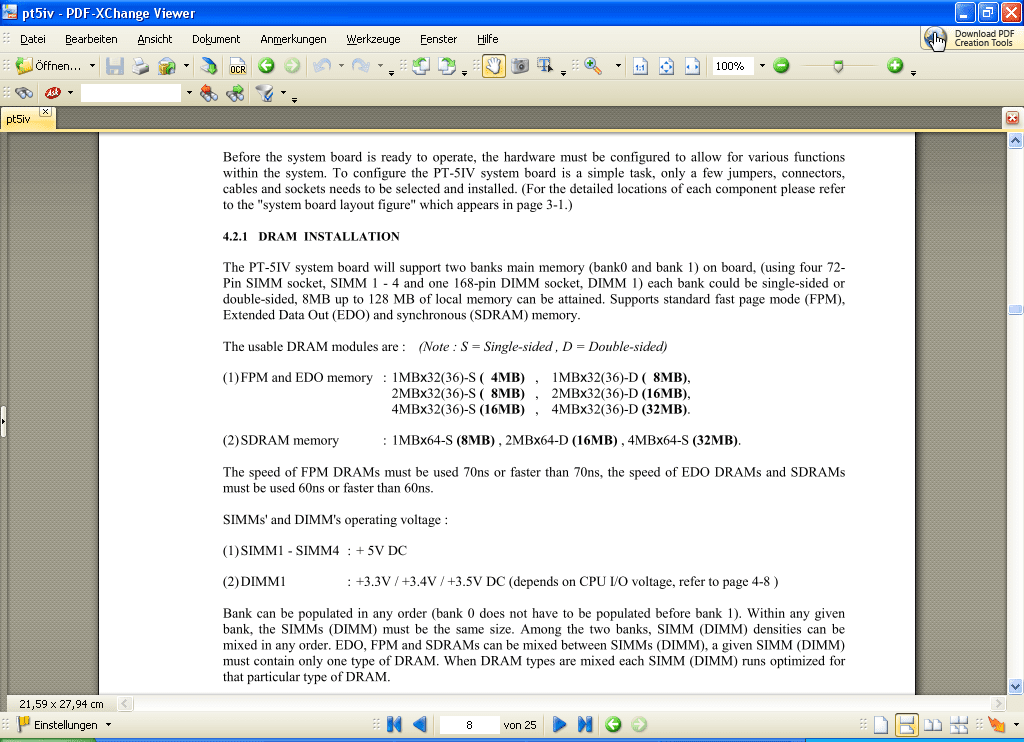Print the document with printer icon
The height and width of the screenshot is (742, 1024).
(x=140, y=66)
